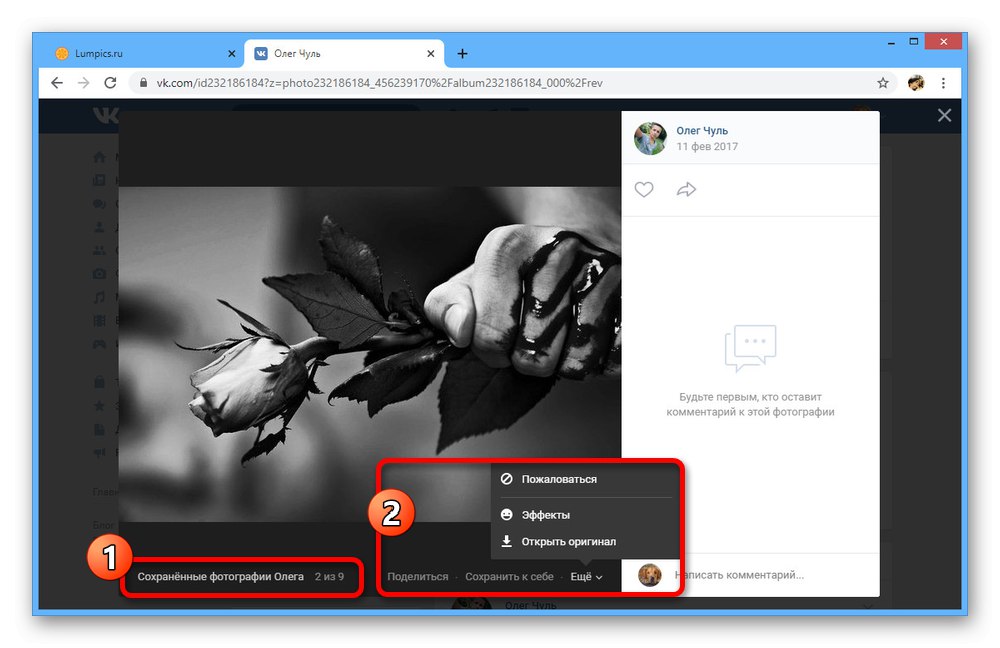Click the vk.com URL in the address bar
Image resolution: width=1000 pixels, height=648 pixels.
[x=379, y=83]
